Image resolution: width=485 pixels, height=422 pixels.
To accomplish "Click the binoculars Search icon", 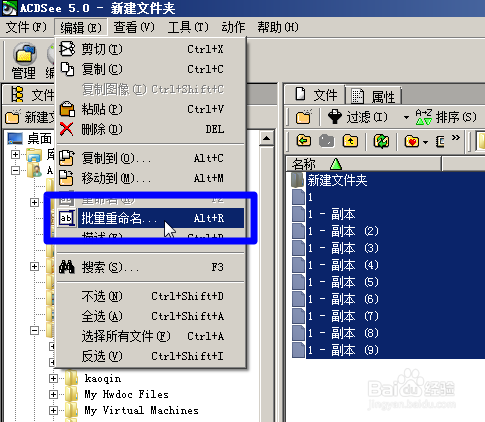I will [67, 267].
